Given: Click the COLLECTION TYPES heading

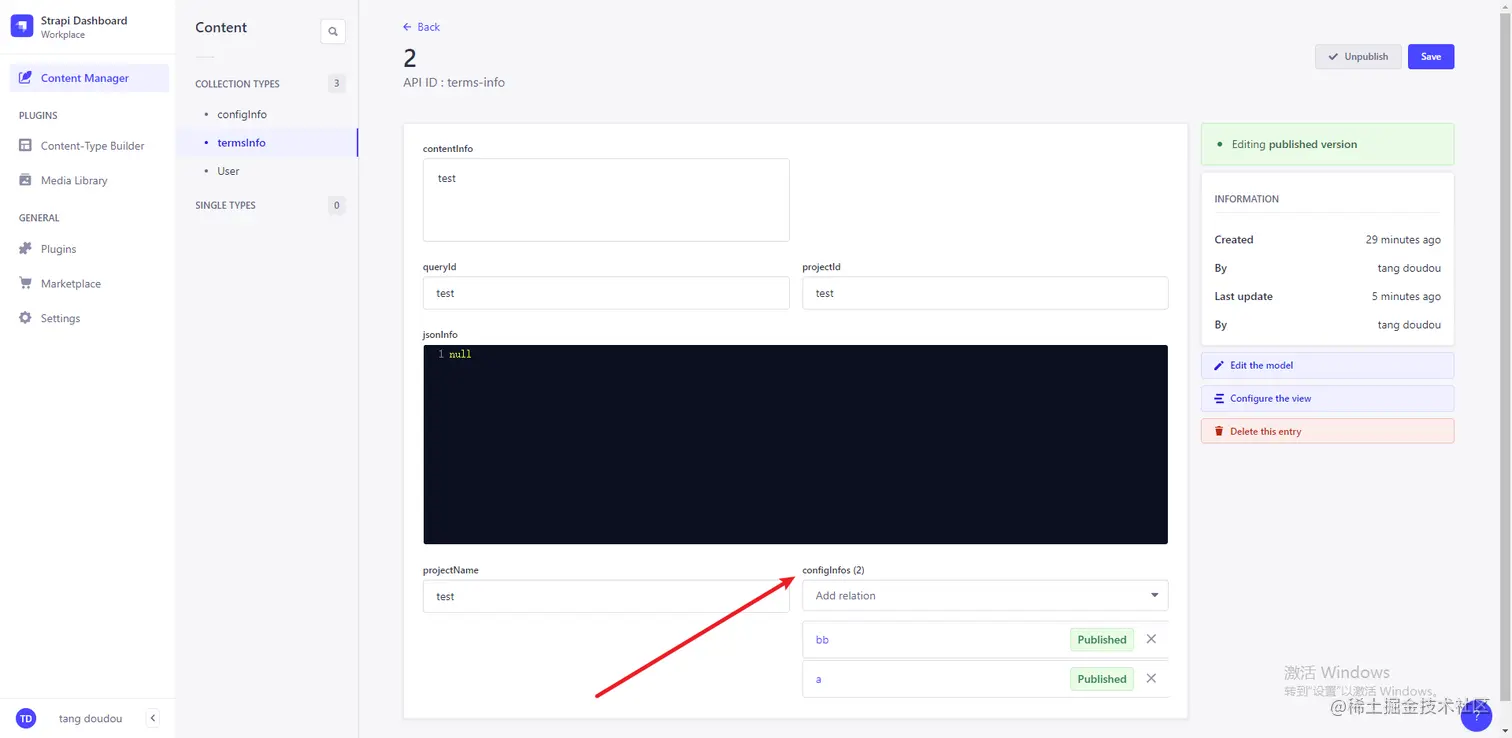Looking at the screenshot, I should tap(237, 84).
